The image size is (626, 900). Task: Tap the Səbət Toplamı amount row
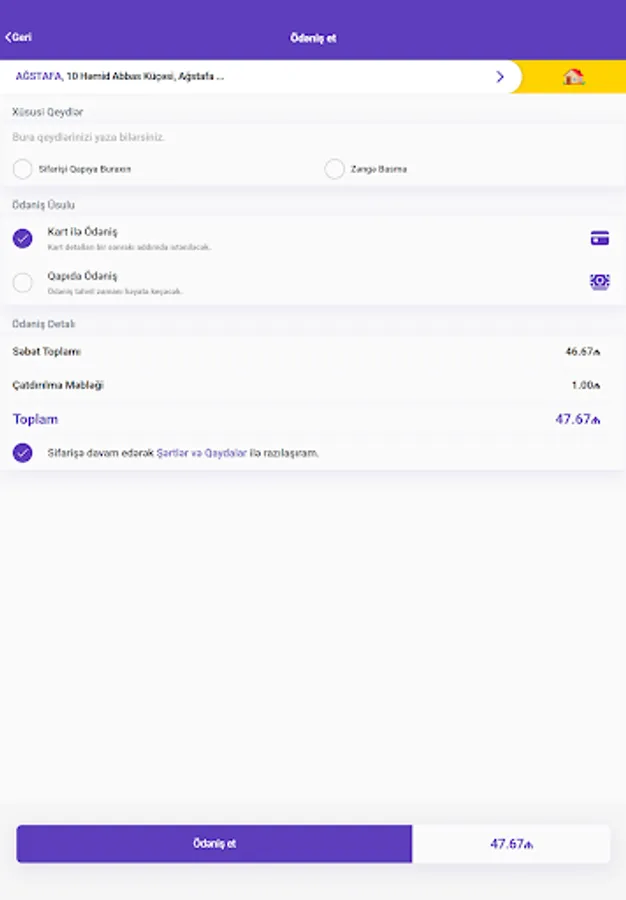click(x=313, y=351)
